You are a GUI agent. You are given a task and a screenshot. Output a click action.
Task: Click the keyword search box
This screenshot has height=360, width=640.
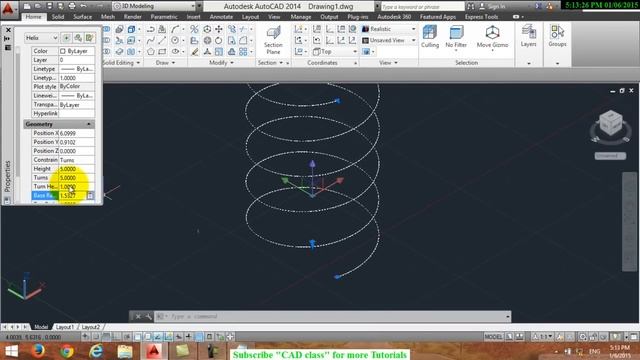422,7
